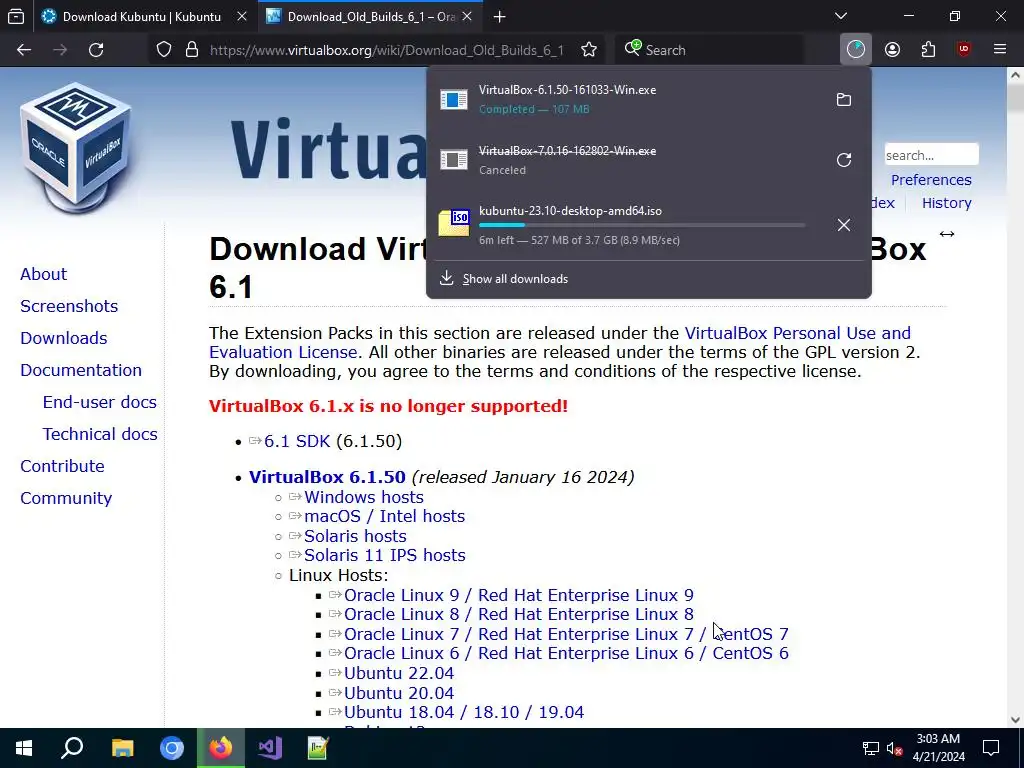Image resolution: width=1024 pixels, height=768 pixels.
Task: Bookmark this page with the star icon
Action: pyautogui.click(x=589, y=50)
